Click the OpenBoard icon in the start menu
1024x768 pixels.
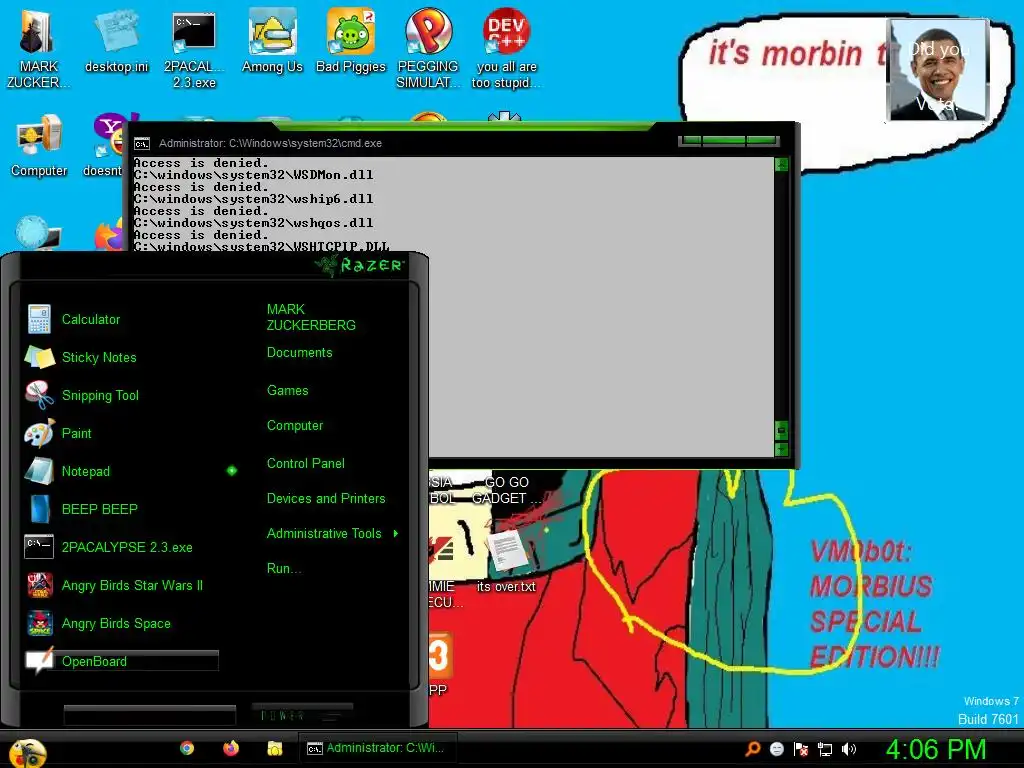pyautogui.click(x=39, y=660)
